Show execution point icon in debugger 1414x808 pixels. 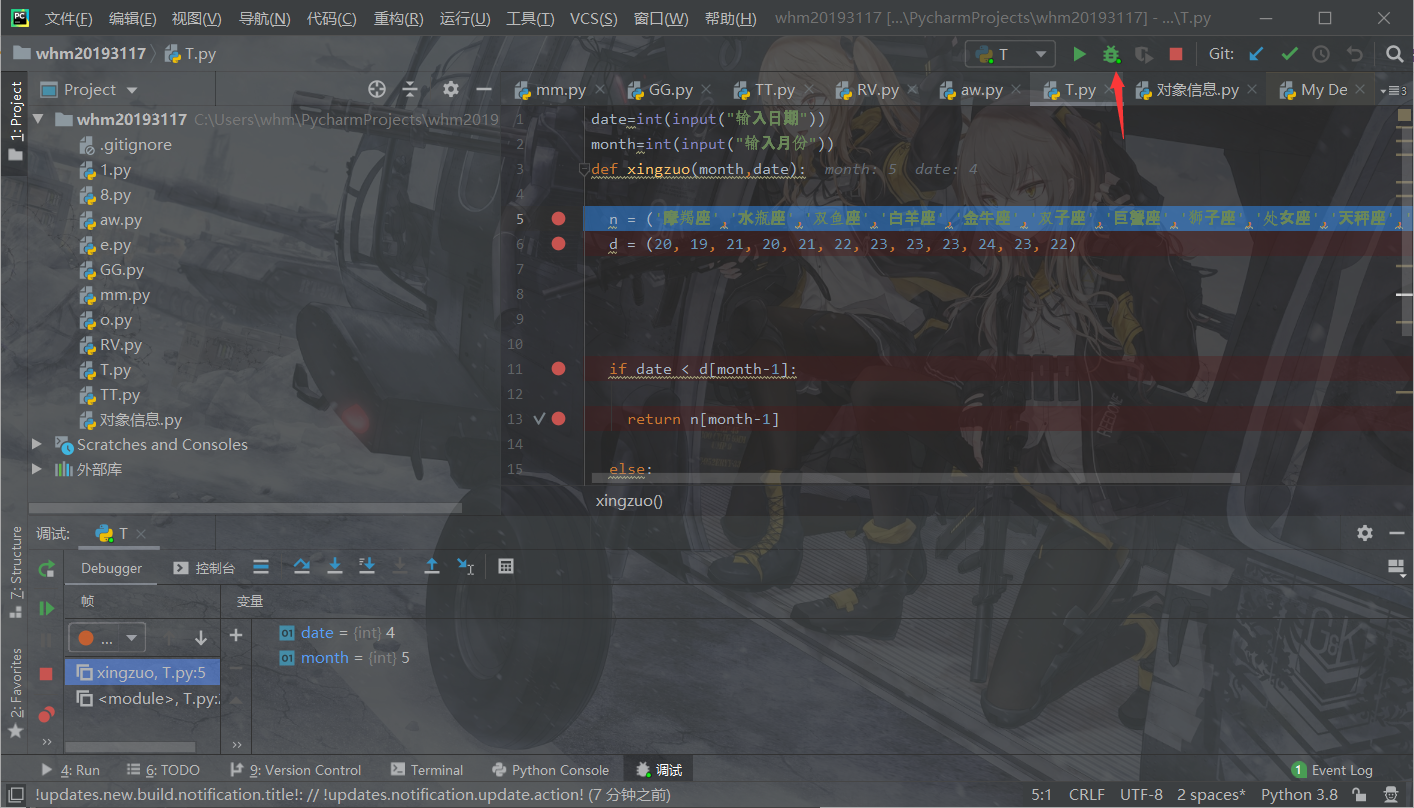point(261,567)
